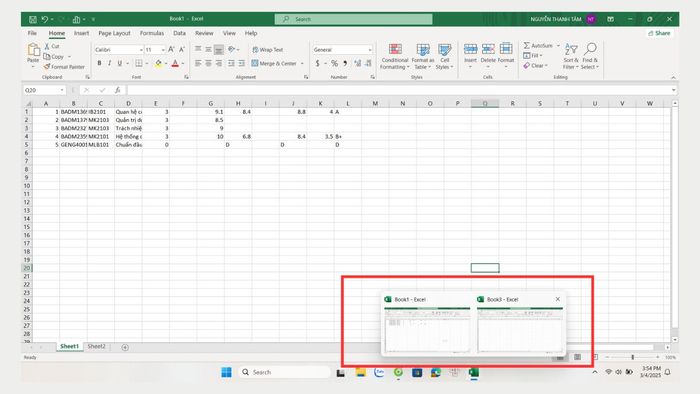Apply the red Font Color swatch

pyautogui.click(x=175, y=64)
